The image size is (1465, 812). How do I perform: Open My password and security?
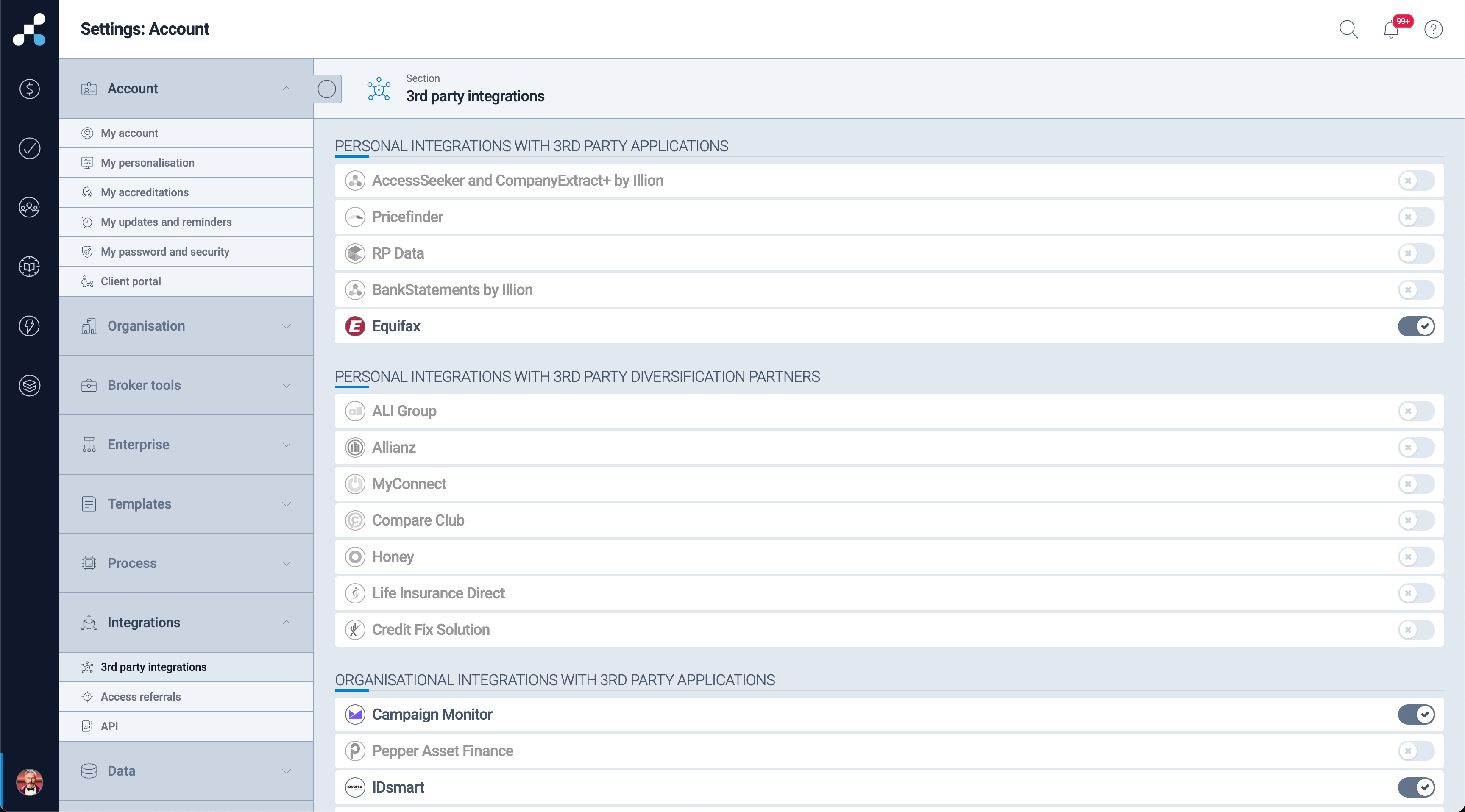(x=186, y=251)
